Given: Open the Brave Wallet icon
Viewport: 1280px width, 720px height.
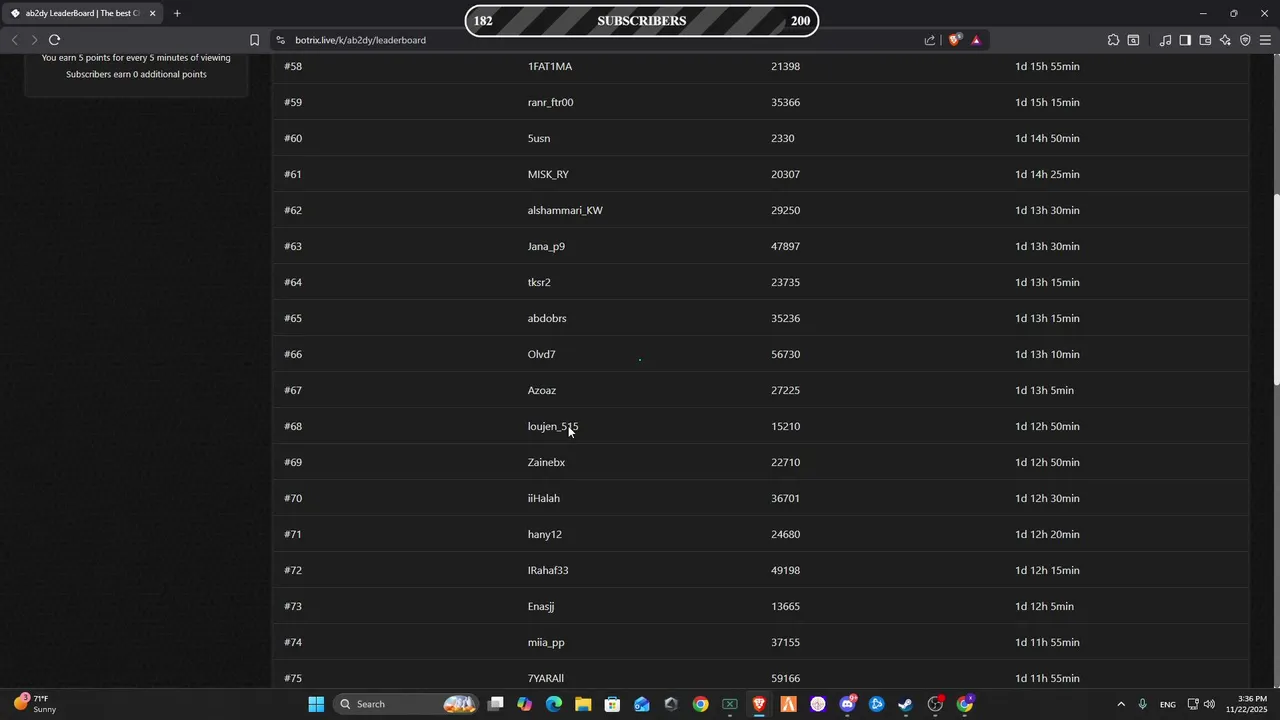Looking at the screenshot, I should tap(1205, 40).
